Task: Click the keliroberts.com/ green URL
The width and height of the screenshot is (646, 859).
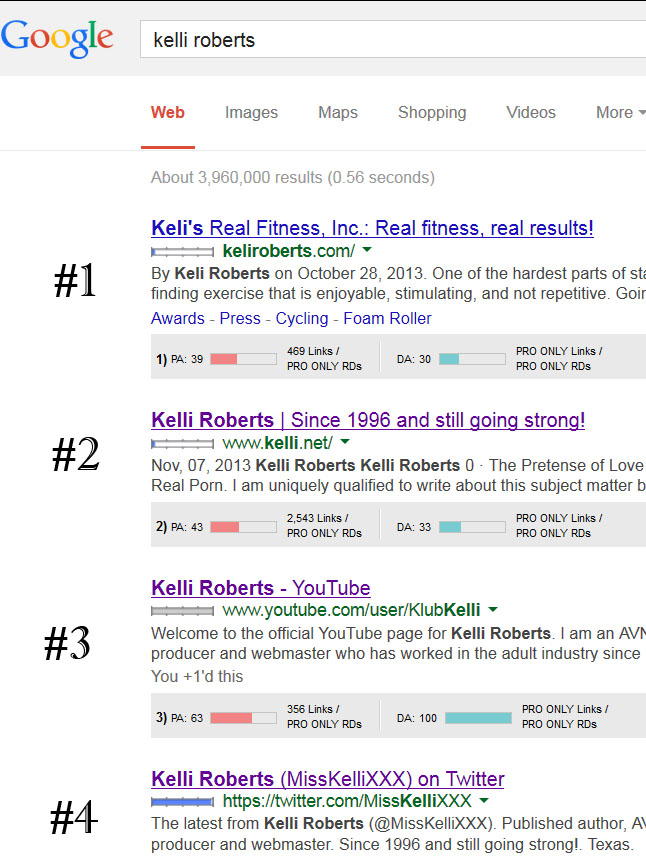Action: pyautogui.click(x=289, y=251)
